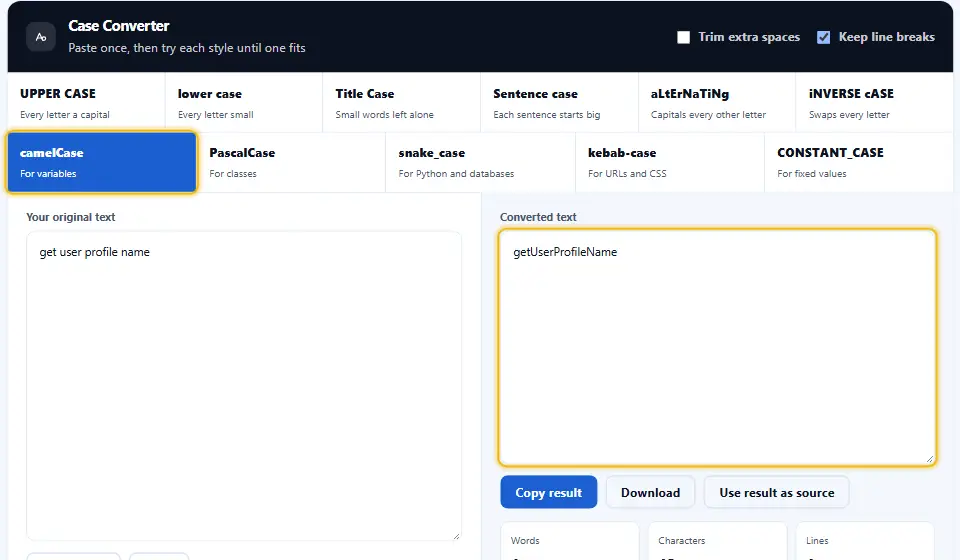960x560 pixels.
Task: Click the Download button
Action: [x=650, y=492]
